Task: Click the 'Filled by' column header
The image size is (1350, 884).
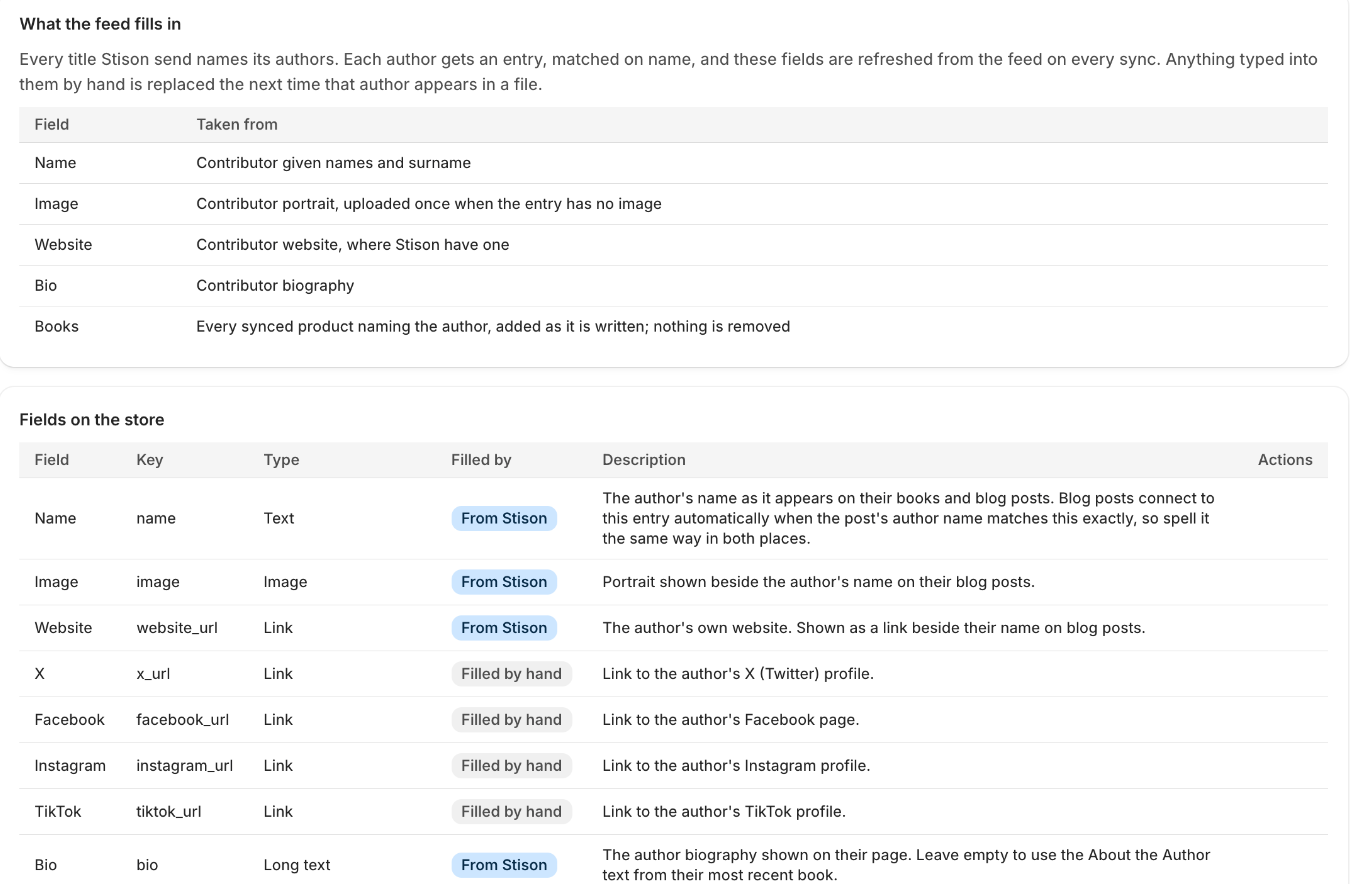Action: [481, 460]
